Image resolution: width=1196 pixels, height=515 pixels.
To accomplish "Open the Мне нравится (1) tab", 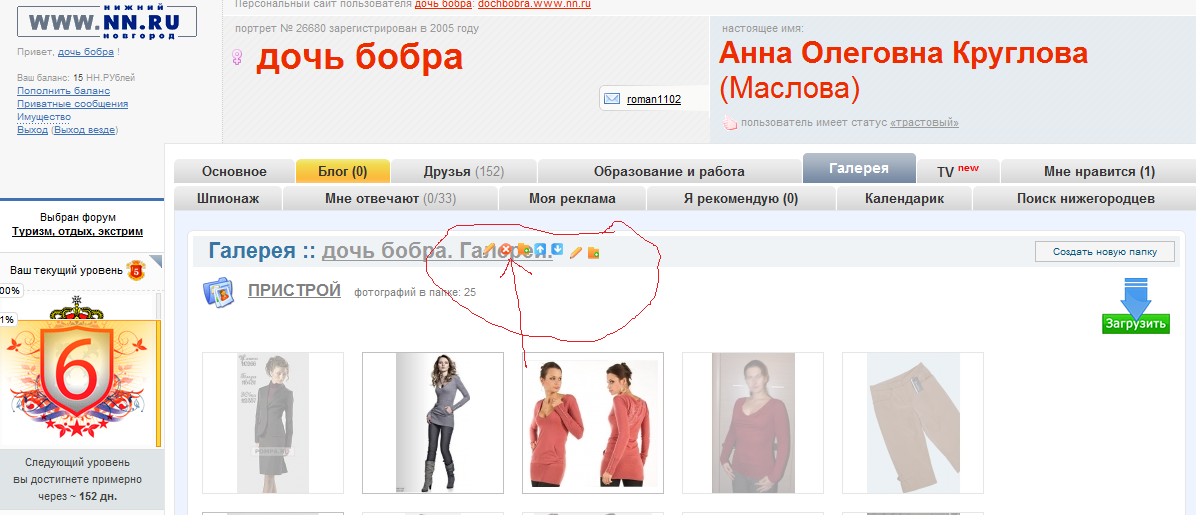I will (1098, 172).
